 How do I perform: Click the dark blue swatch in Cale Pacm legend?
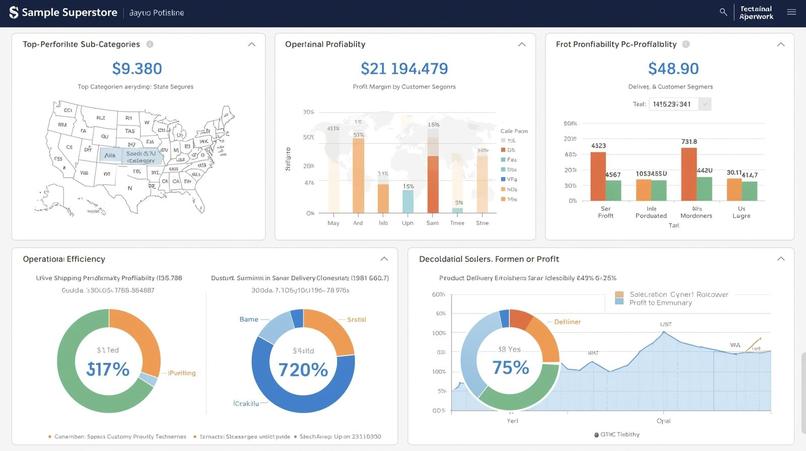504,179
